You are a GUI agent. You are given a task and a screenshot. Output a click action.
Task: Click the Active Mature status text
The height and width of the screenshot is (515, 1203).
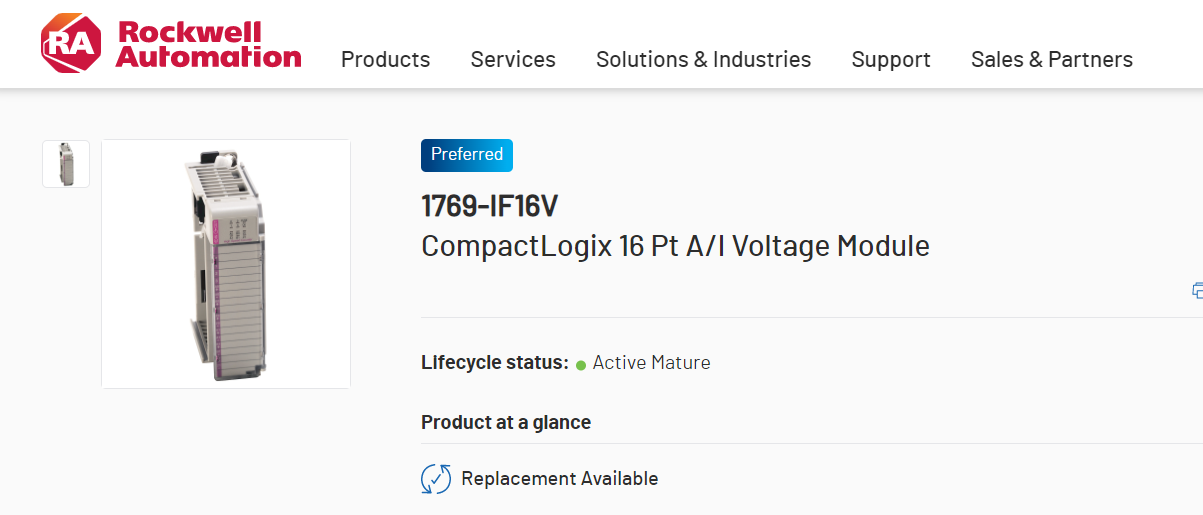pos(651,363)
